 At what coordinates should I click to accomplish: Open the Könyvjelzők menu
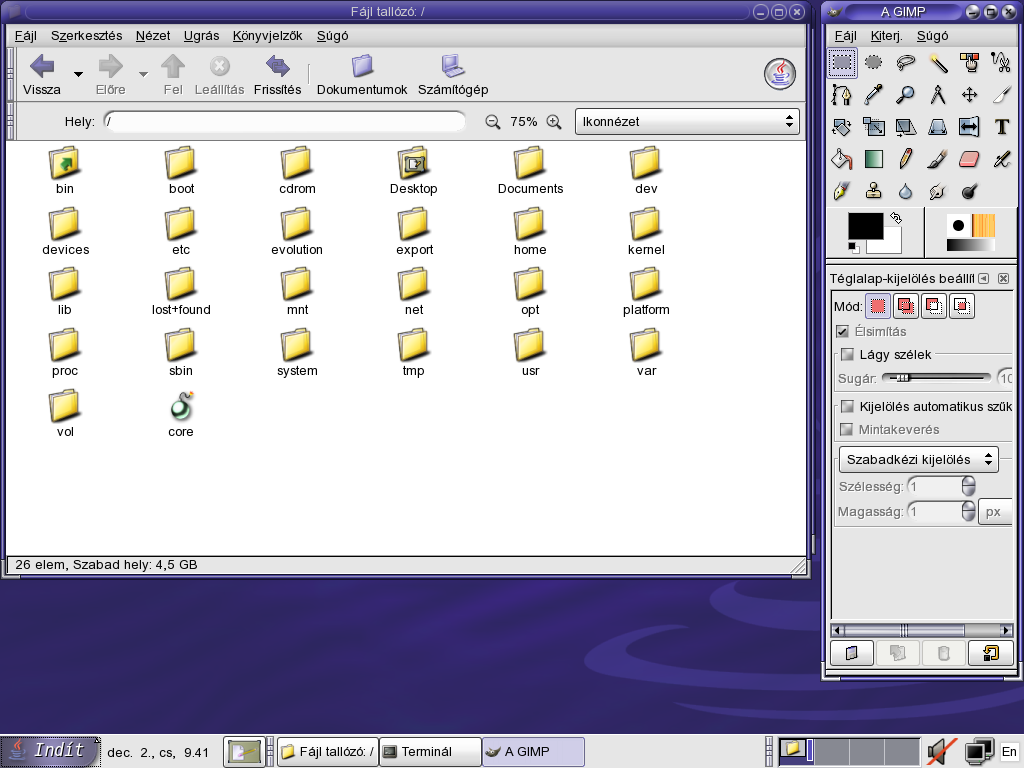[x=267, y=36]
